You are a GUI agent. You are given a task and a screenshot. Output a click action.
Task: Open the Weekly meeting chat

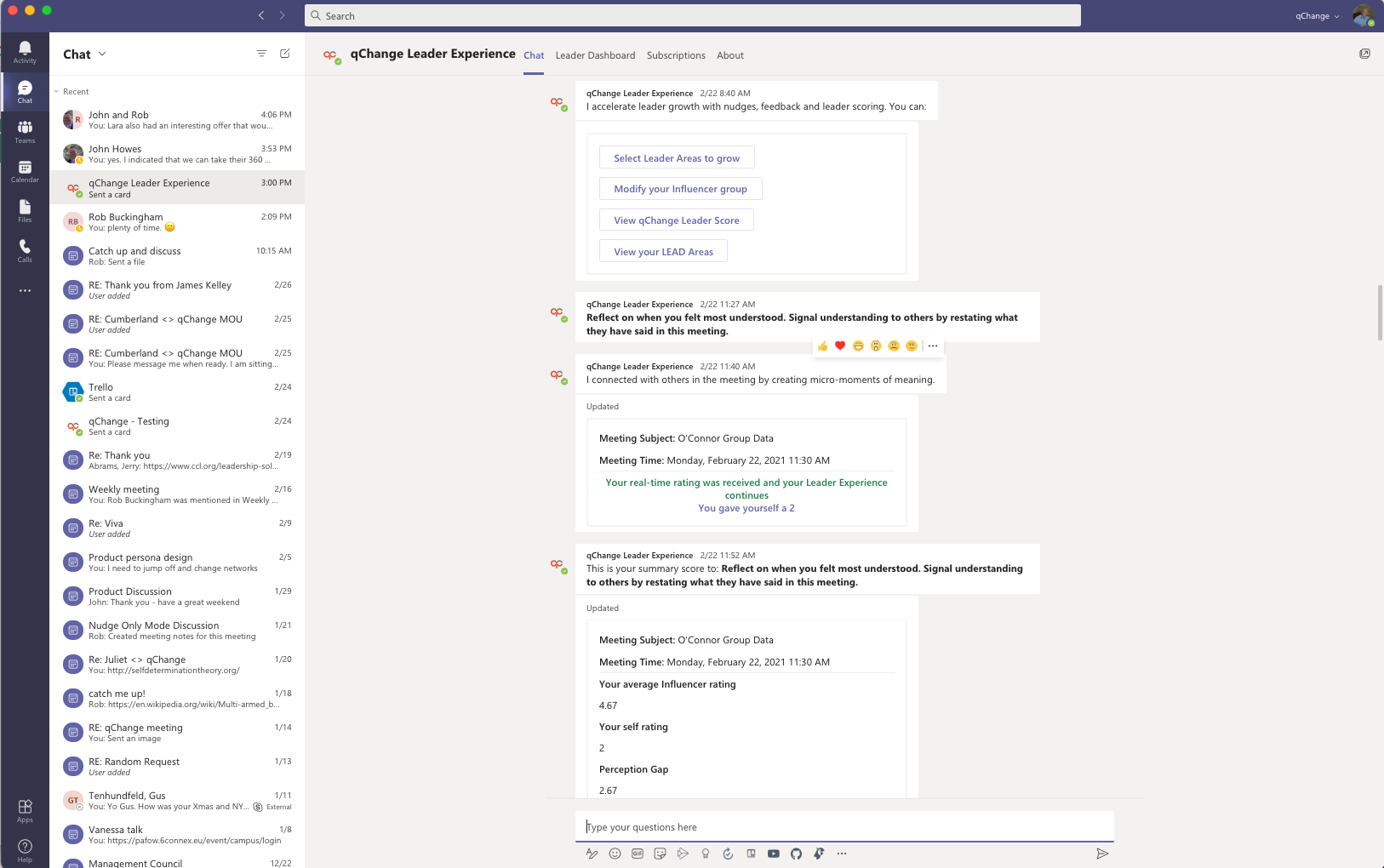(177, 494)
